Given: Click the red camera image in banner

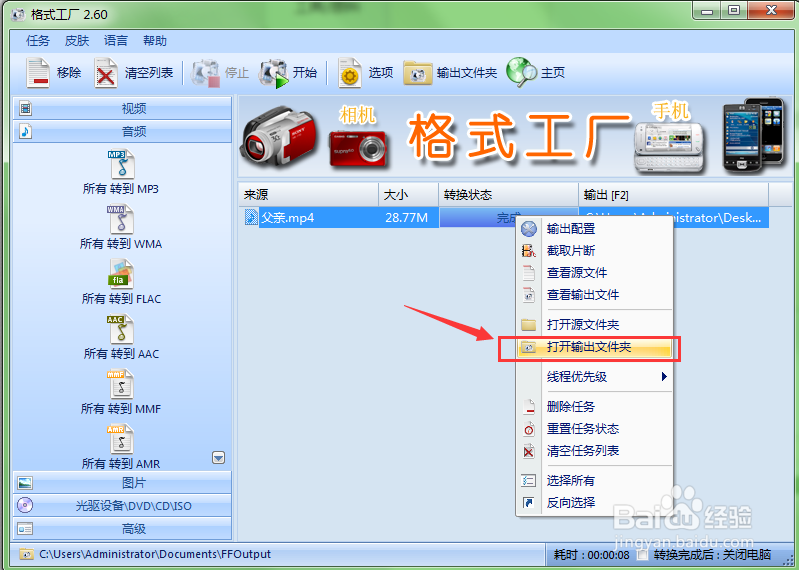Looking at the screenshot, I should (358, 148).
